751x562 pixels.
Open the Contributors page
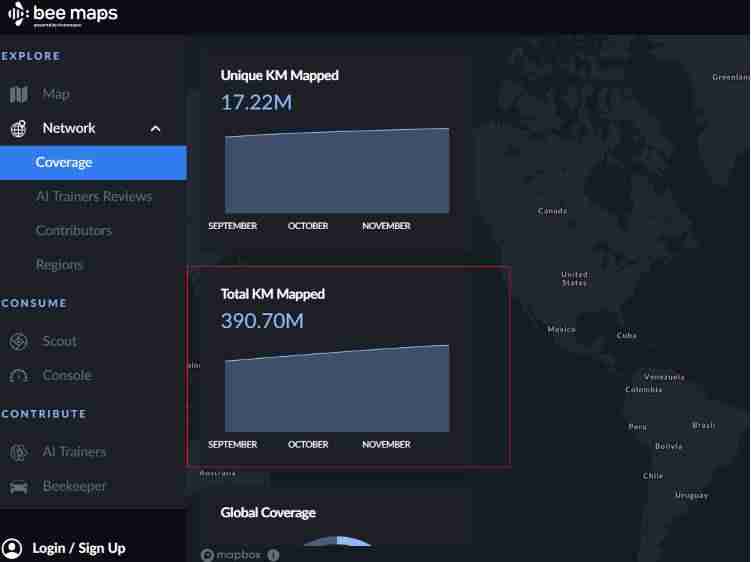[74, 230]
